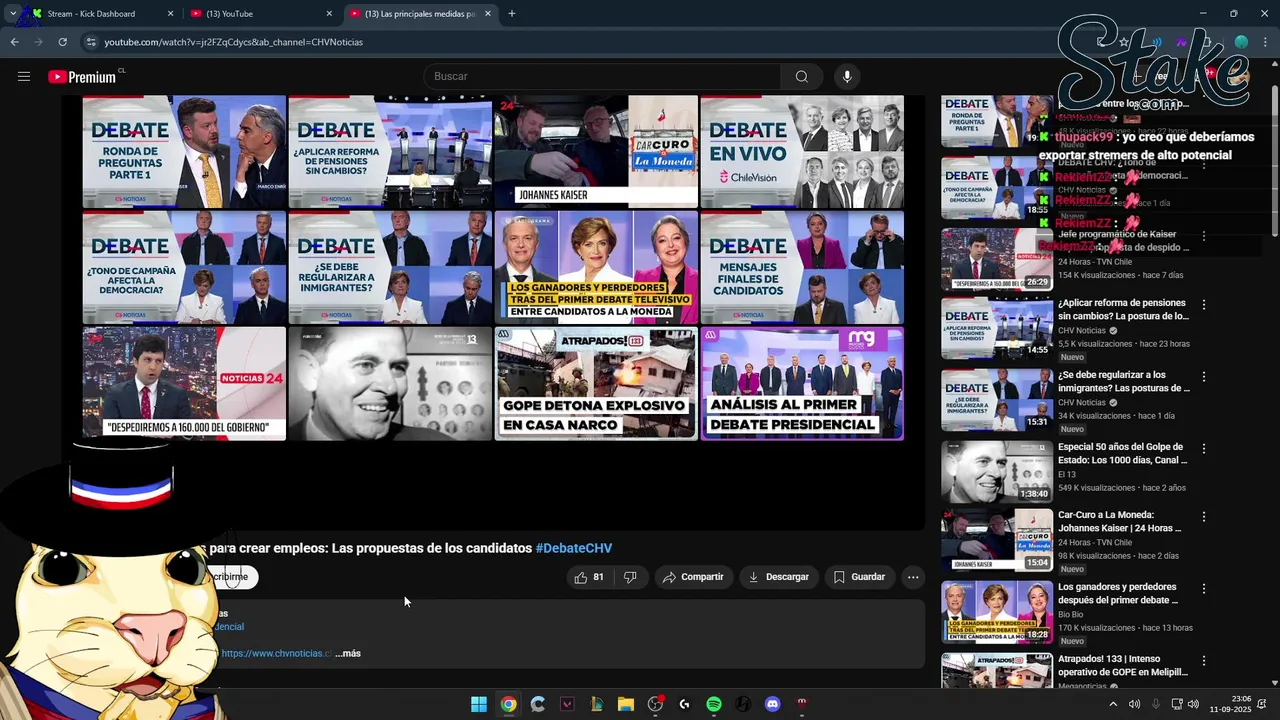Viewport: 1280px width, 720px height.
Task: Click the search magnifier button
Action: (x=801, y=76)
